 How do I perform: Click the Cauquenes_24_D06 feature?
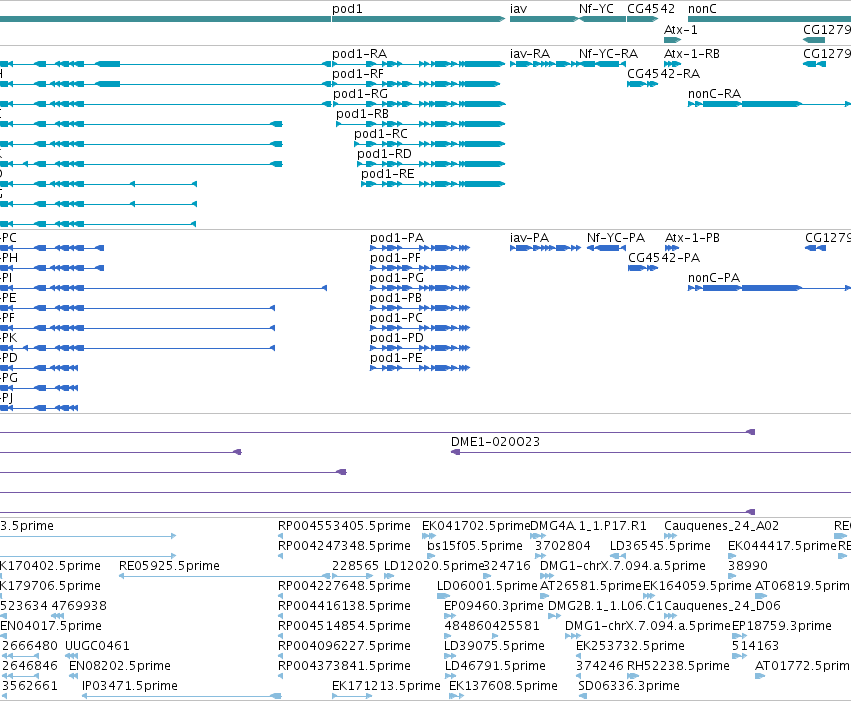[x=670, y=616]
